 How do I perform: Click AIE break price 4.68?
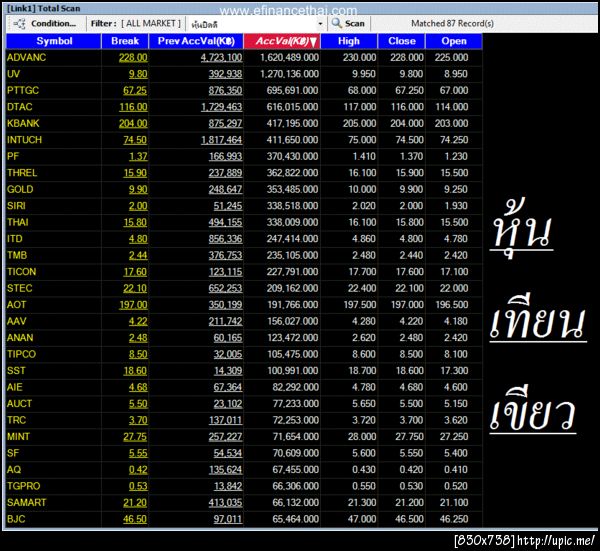[x=138, y=386]
